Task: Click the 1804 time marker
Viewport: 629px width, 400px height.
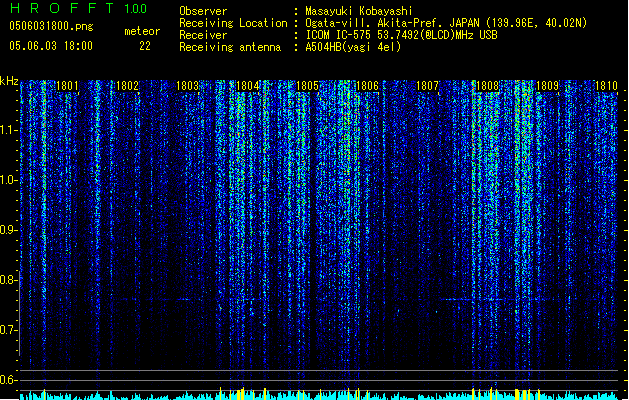Action: click(248, 86)
